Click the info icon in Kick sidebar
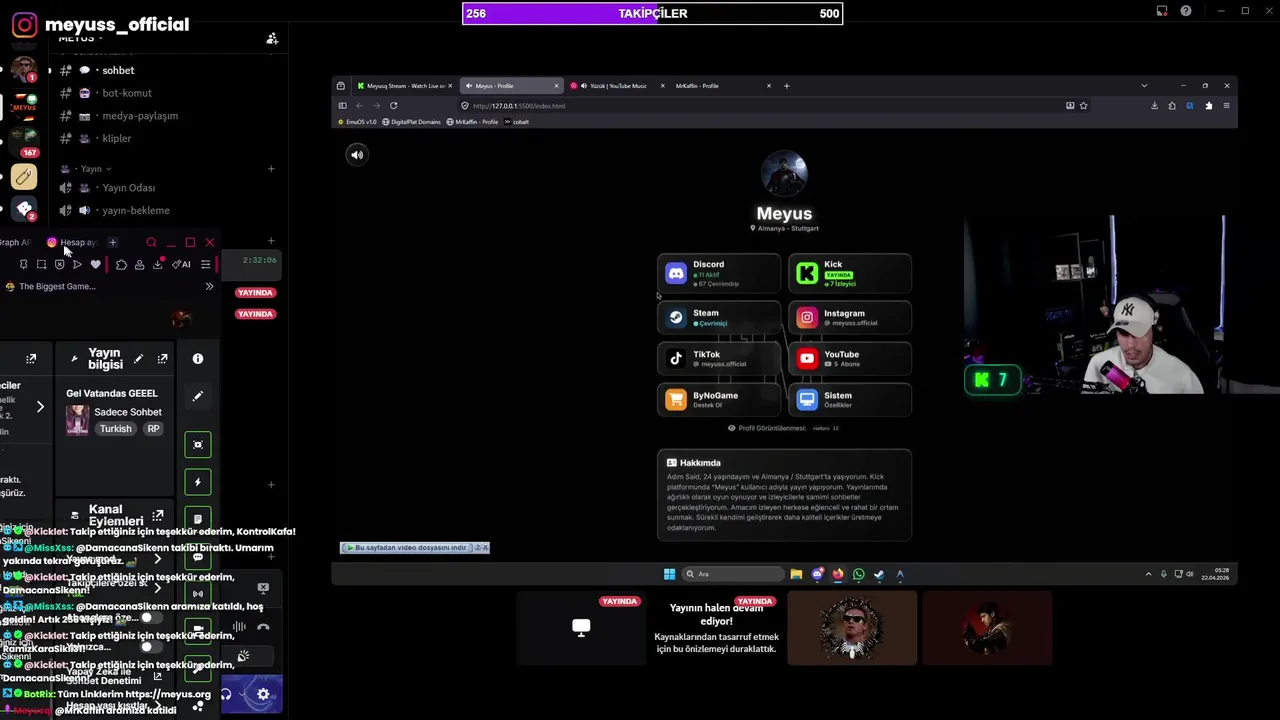Image resolution: width=1280 pixels, height=720 pixels. (198, 359)
